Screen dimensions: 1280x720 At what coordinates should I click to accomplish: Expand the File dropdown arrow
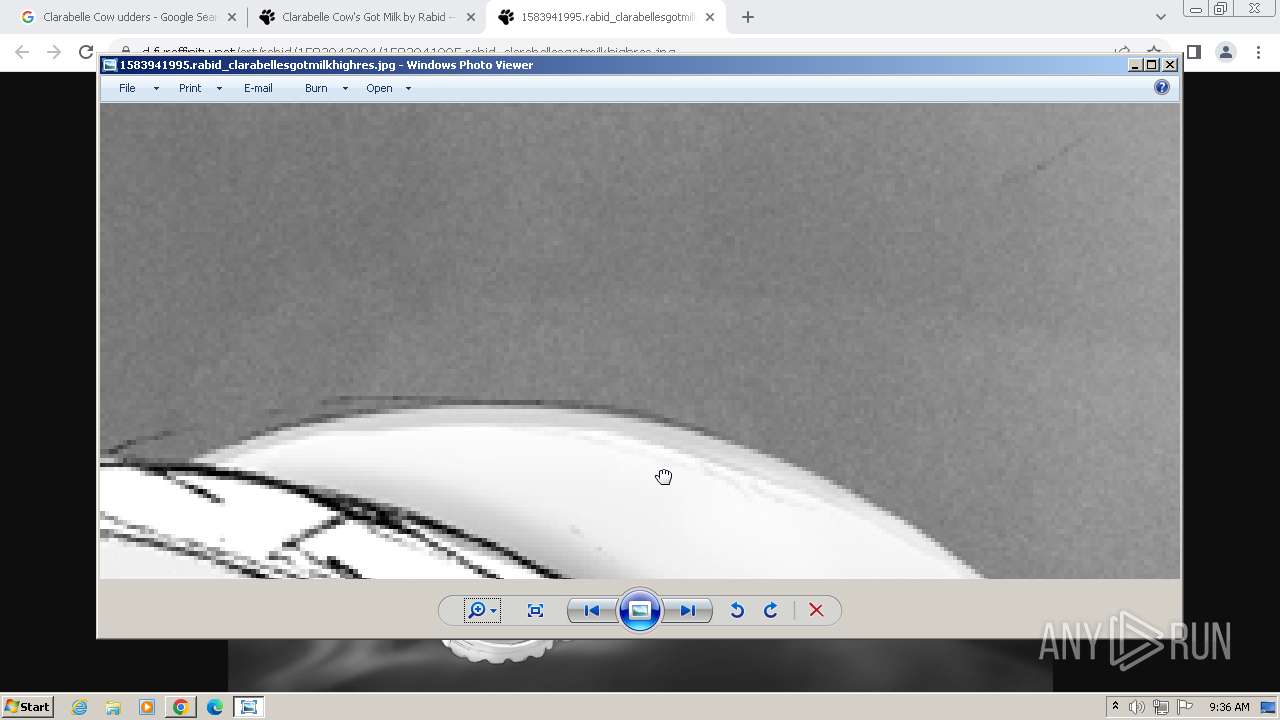click(x=156, y=88)
